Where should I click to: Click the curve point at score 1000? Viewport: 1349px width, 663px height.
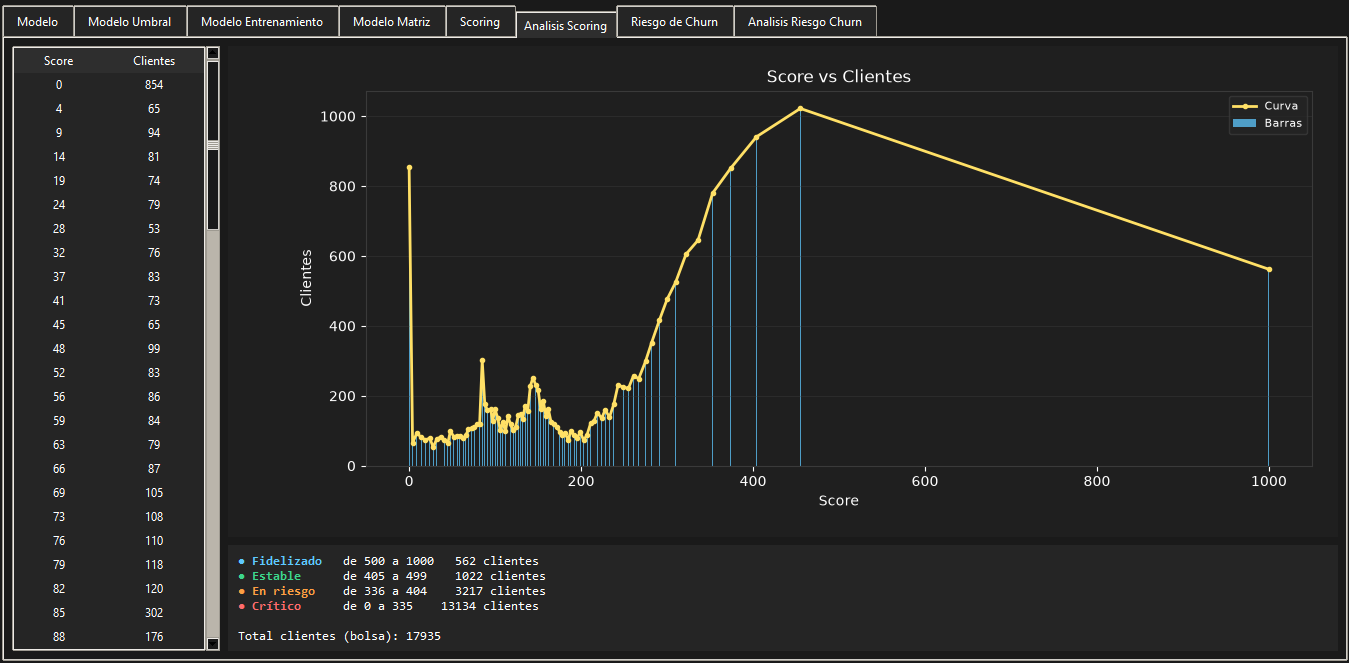[1269, 269]
